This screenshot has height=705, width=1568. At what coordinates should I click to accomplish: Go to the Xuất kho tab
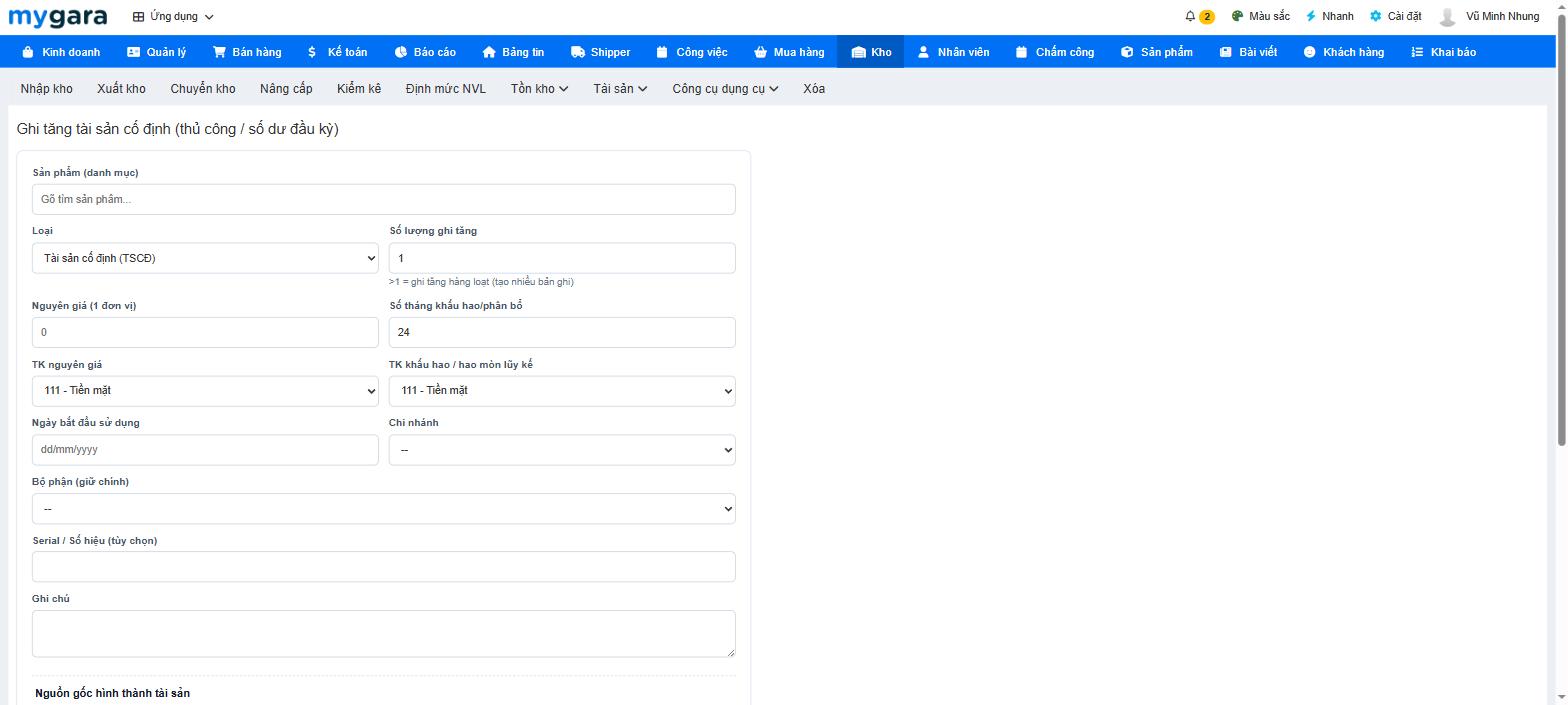[x=121, y=88]
